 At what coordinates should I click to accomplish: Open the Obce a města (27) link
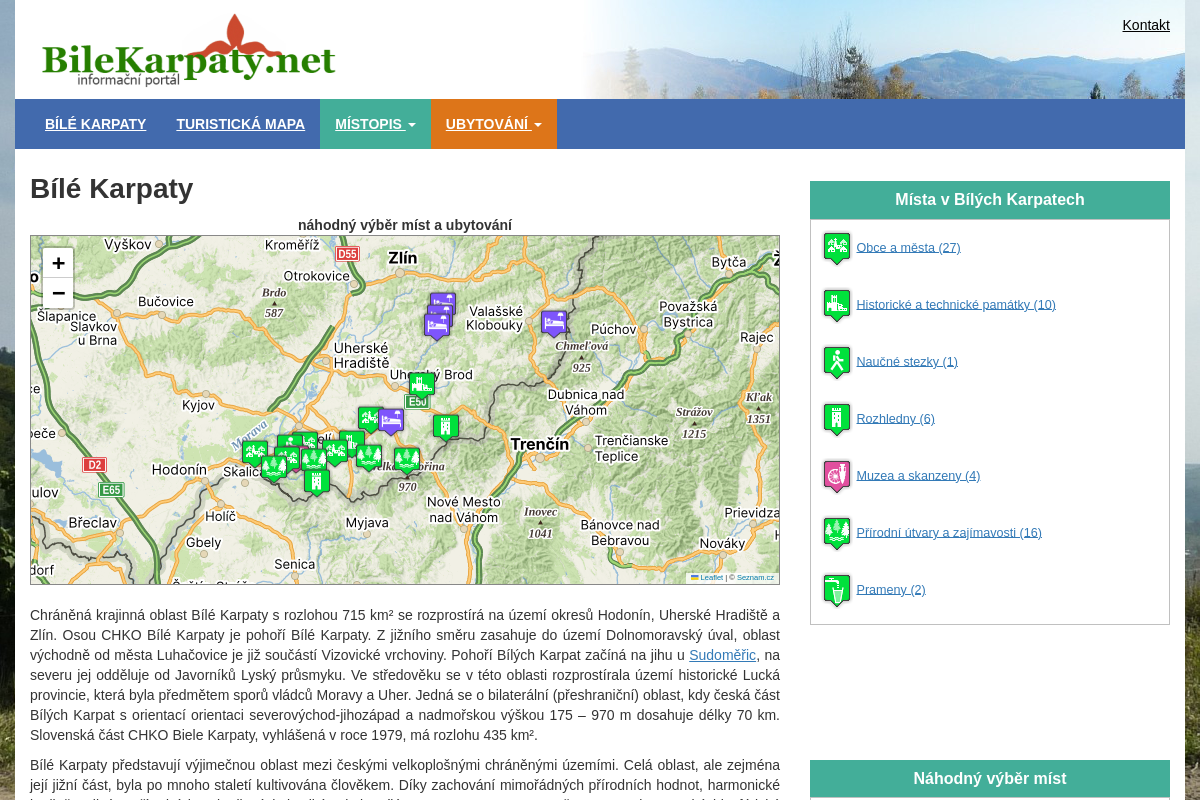pos(908,247)
